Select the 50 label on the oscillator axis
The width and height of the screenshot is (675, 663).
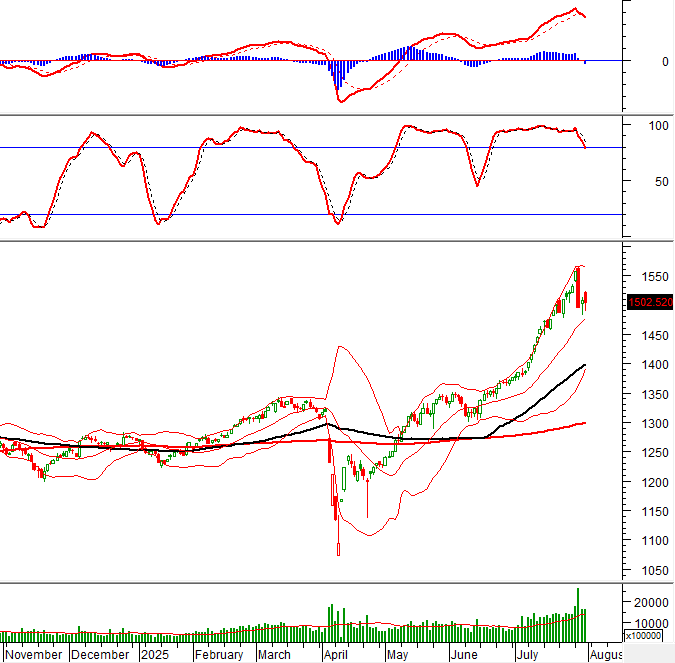point(662,182)
